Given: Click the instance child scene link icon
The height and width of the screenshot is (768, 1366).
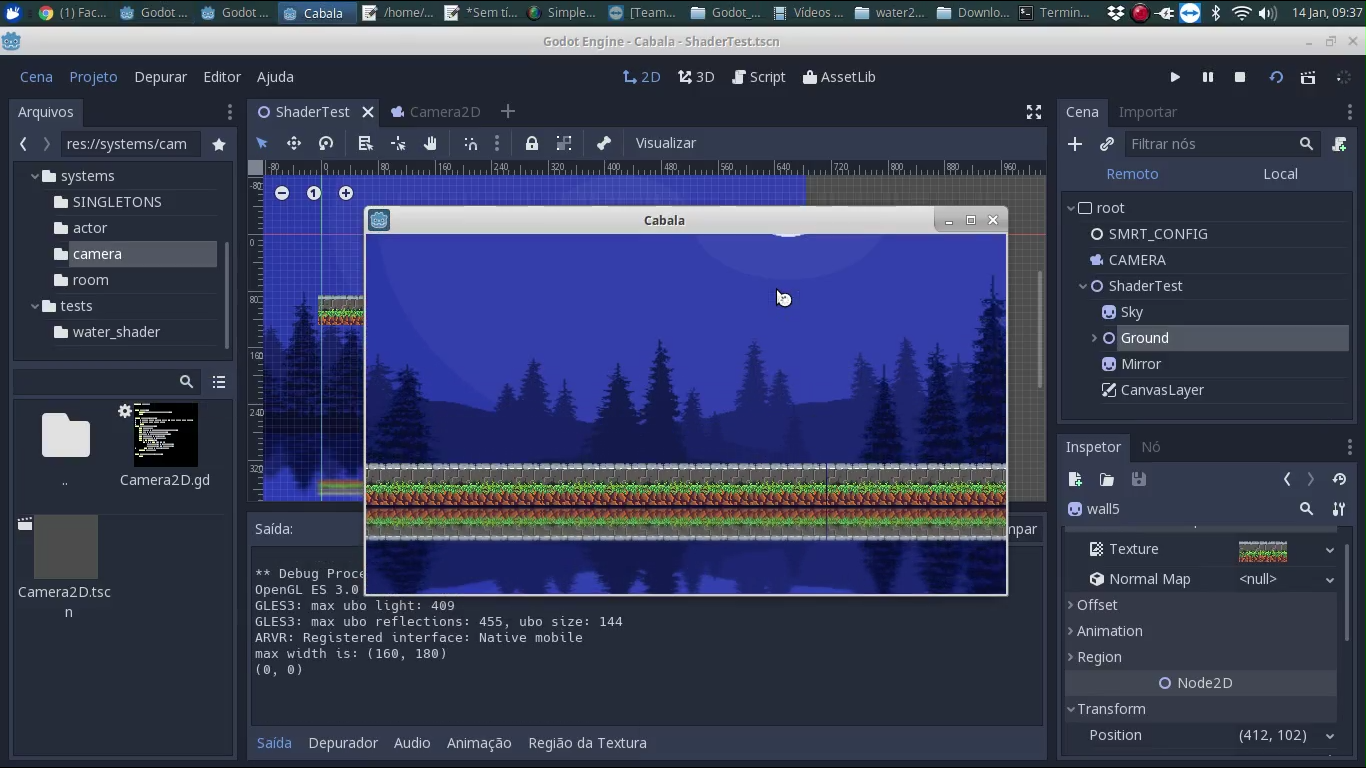Looking at the screenshot, I should click(1108, 144).
